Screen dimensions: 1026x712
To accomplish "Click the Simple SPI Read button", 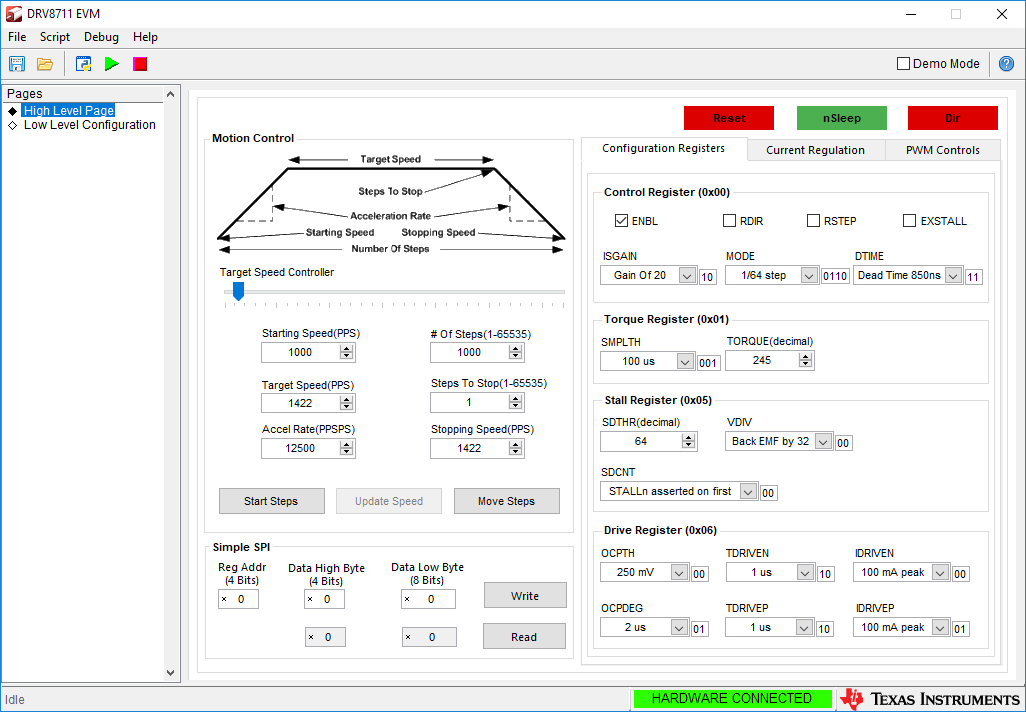I will pos(524,637).
